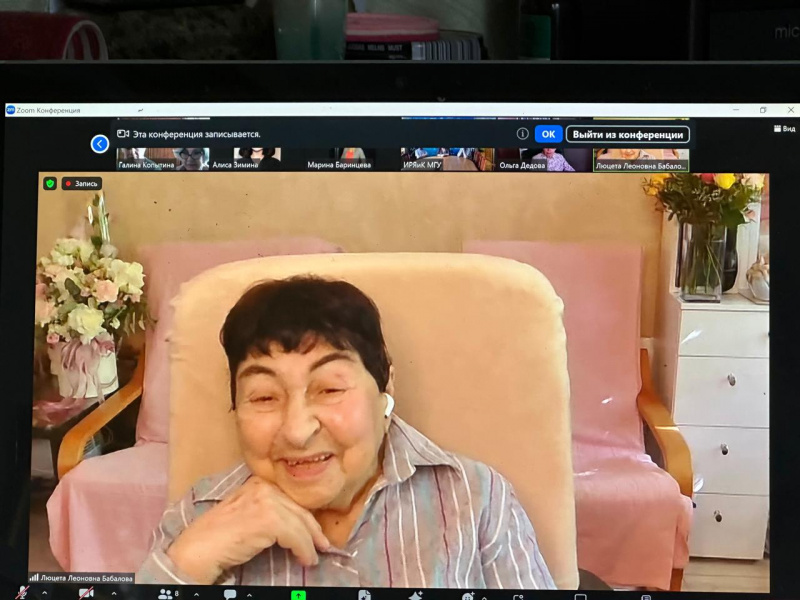
Task: Restore down the Zoom window
Action: [763, 110]
